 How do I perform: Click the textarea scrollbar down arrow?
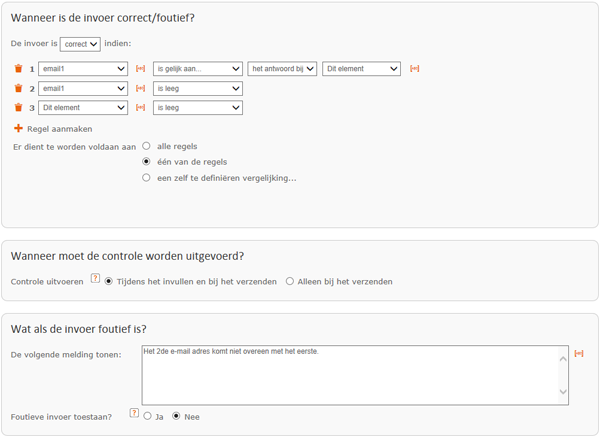(563, 392)
